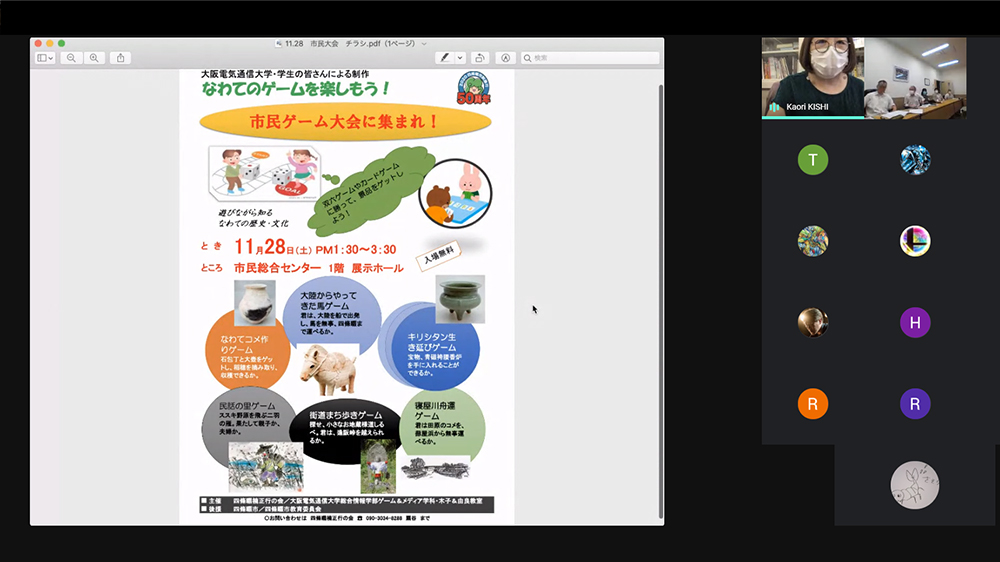Open the document title dropdown chevron
1000x562 pixels.
coord(424,44)
